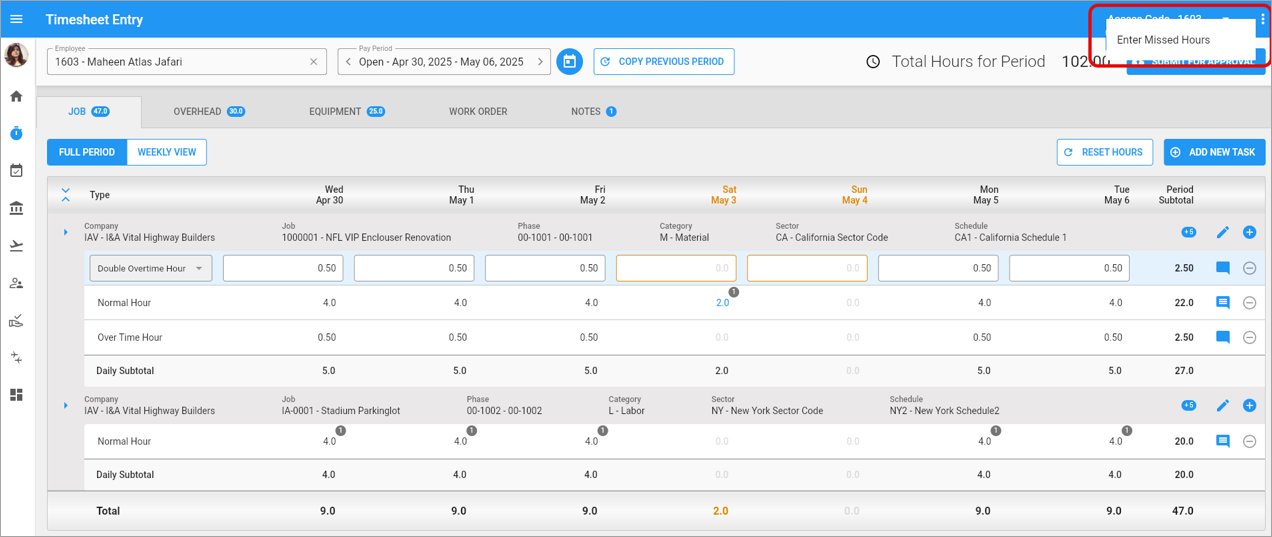Screen dimensions: 1272x537
Task: Remove the Over Time Hour row
Action: [x=1249, y=337]
